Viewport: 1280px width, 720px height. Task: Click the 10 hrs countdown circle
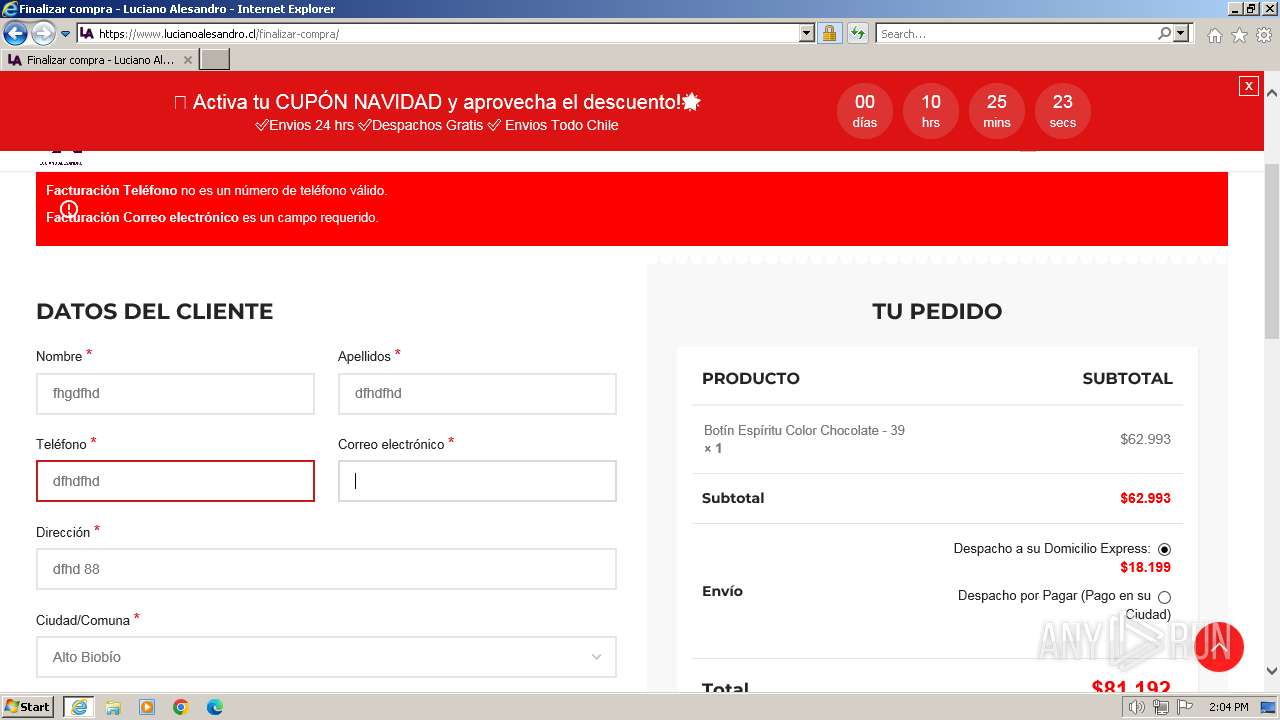931,111
